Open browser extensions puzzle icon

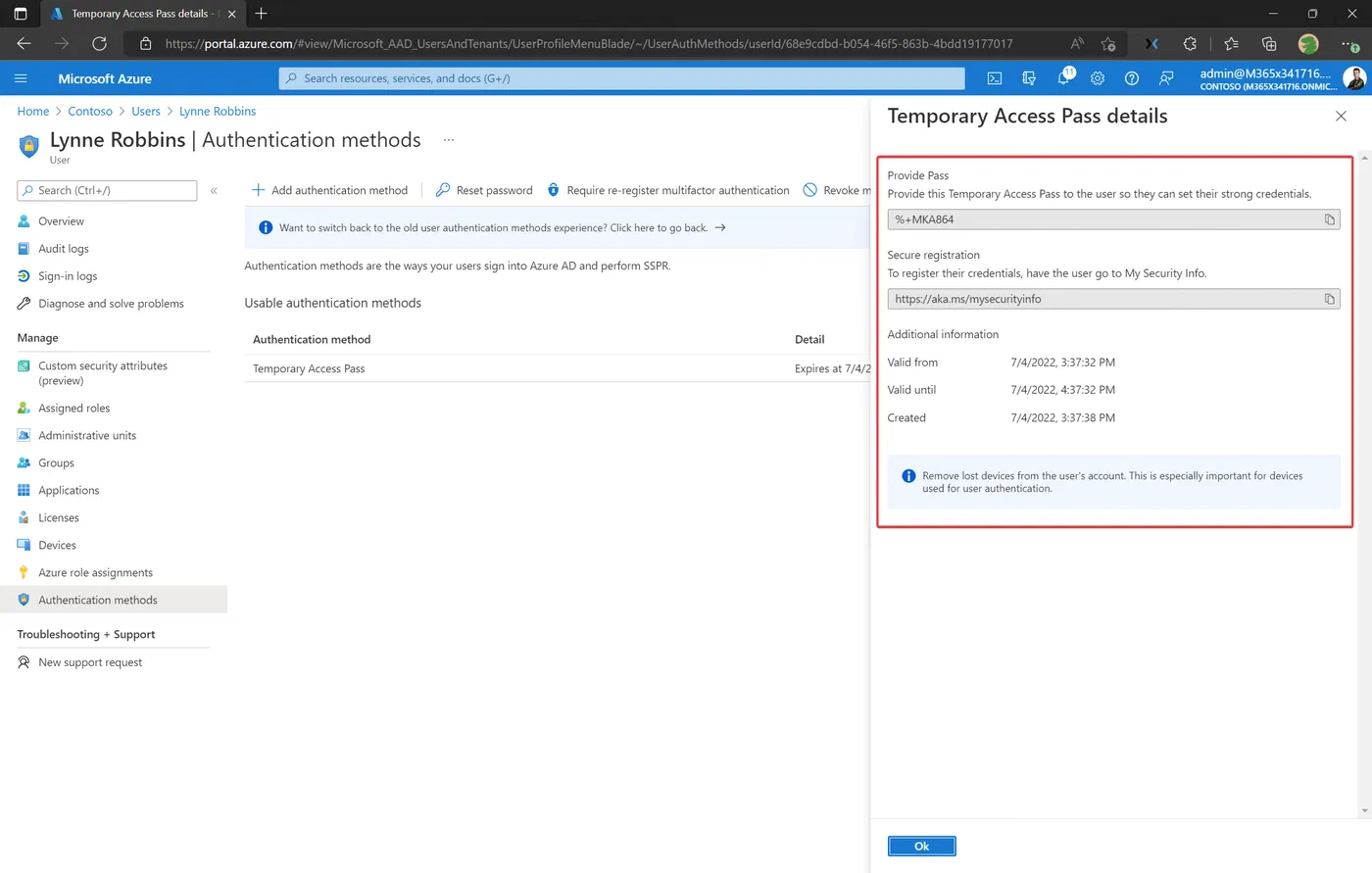pyautogui.click(x=1190, y=44)
